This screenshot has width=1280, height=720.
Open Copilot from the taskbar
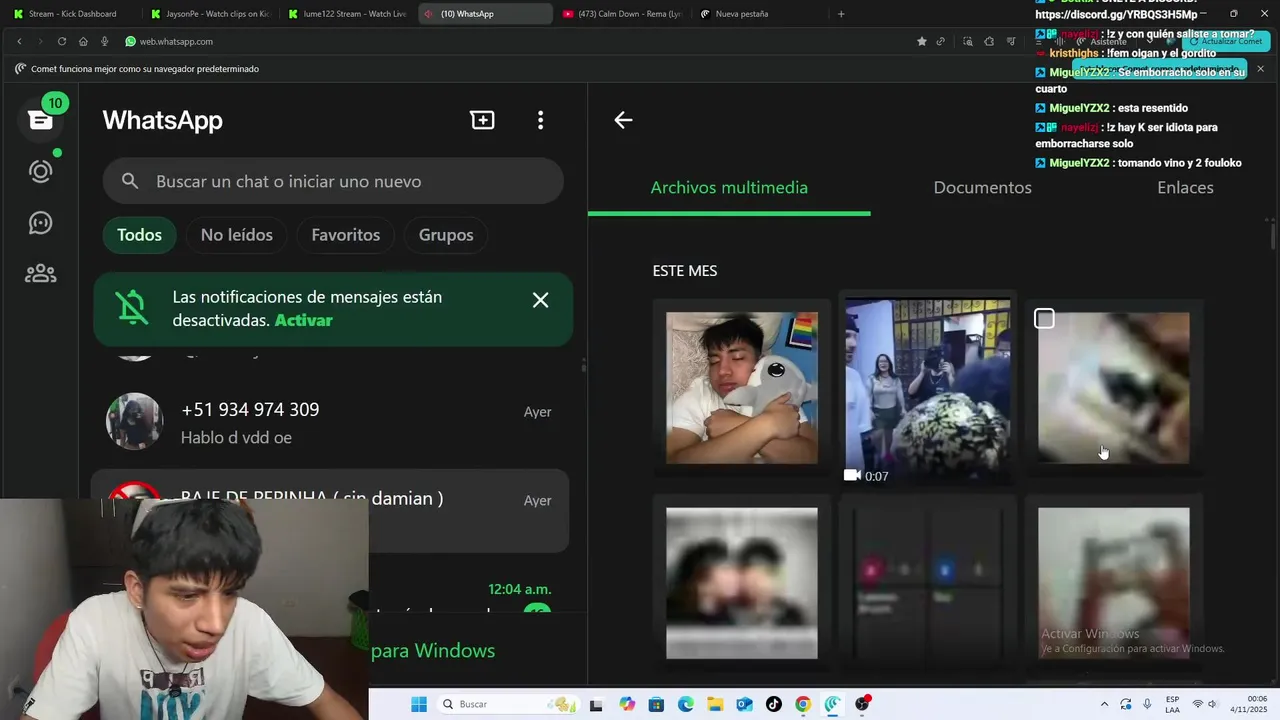click(x=627, y=704)
